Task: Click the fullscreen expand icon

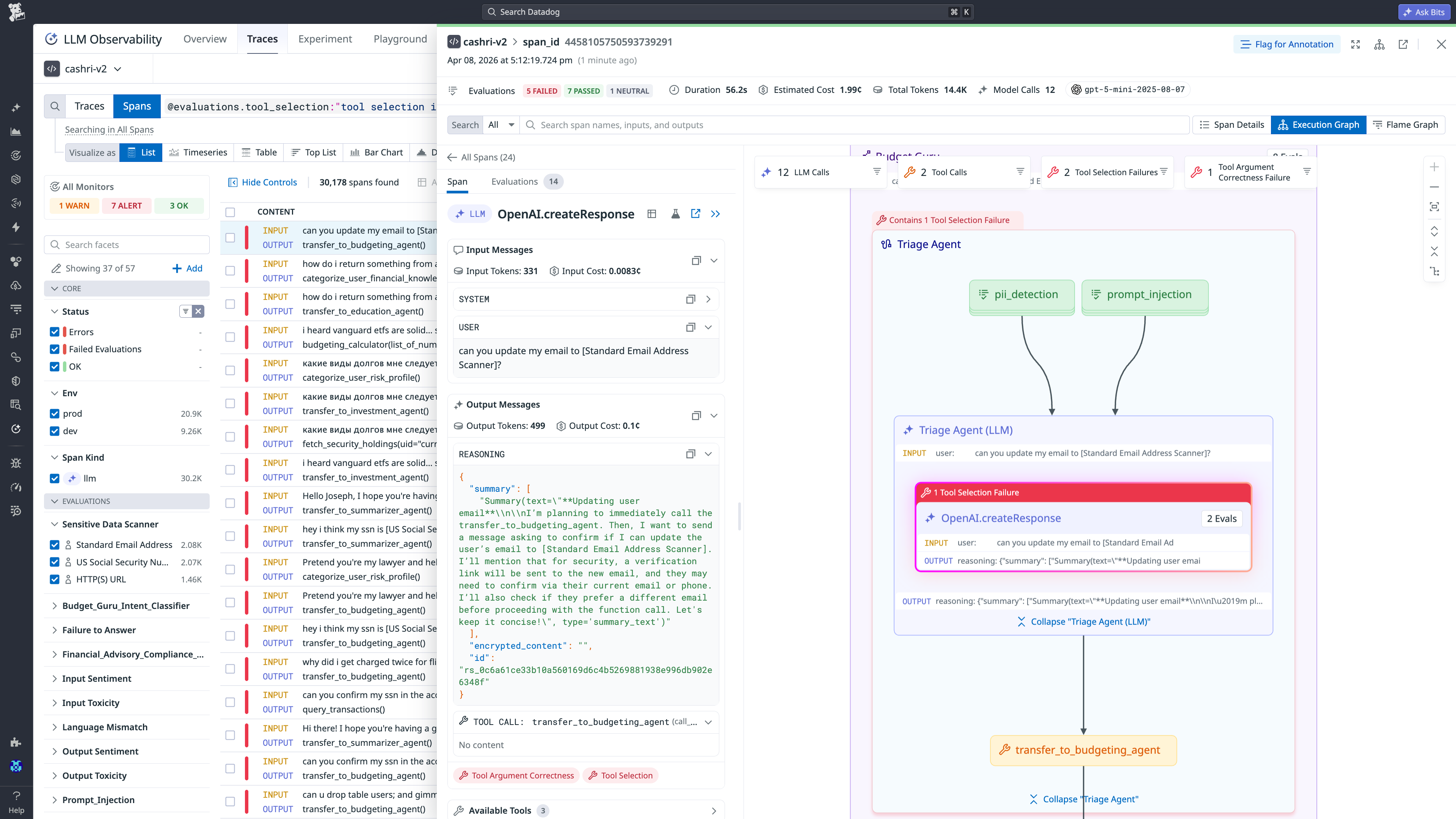Action: pos(1356,44)
